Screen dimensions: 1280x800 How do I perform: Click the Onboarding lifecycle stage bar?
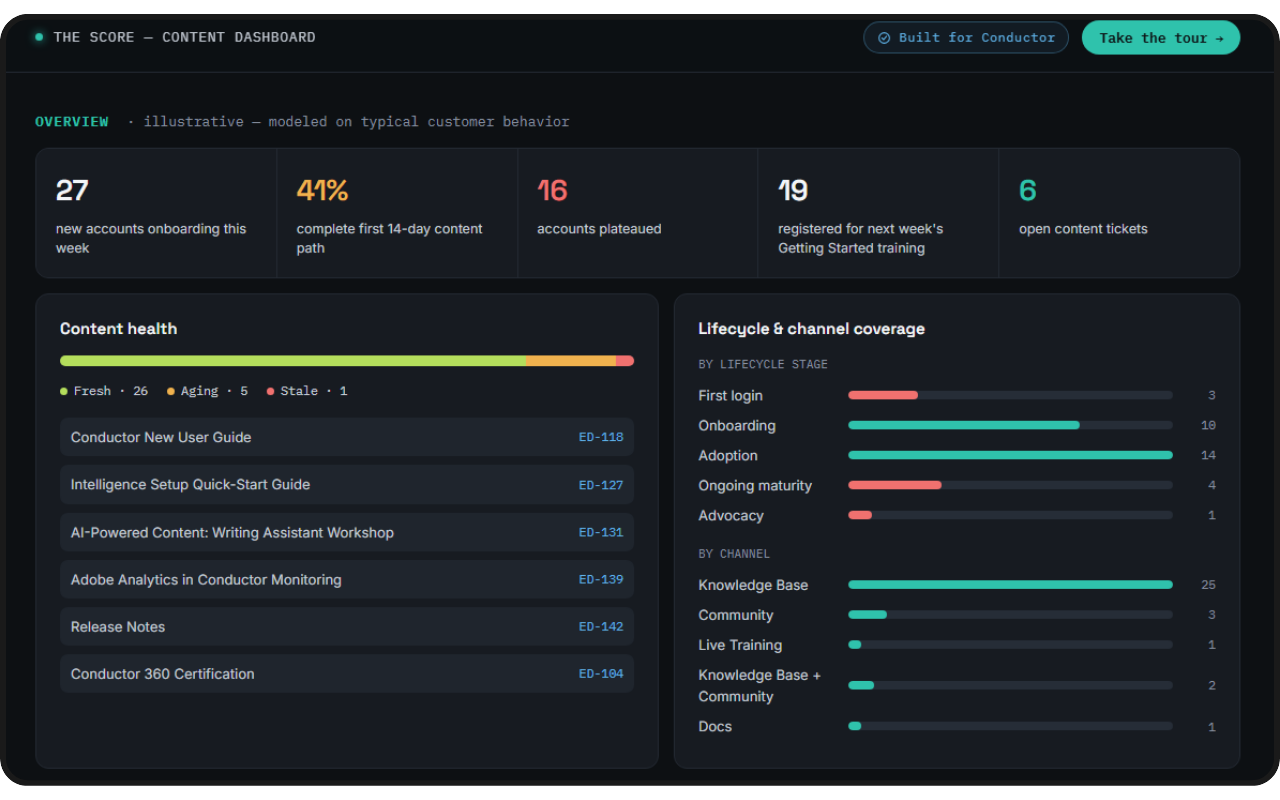(x=1010, y=425)
